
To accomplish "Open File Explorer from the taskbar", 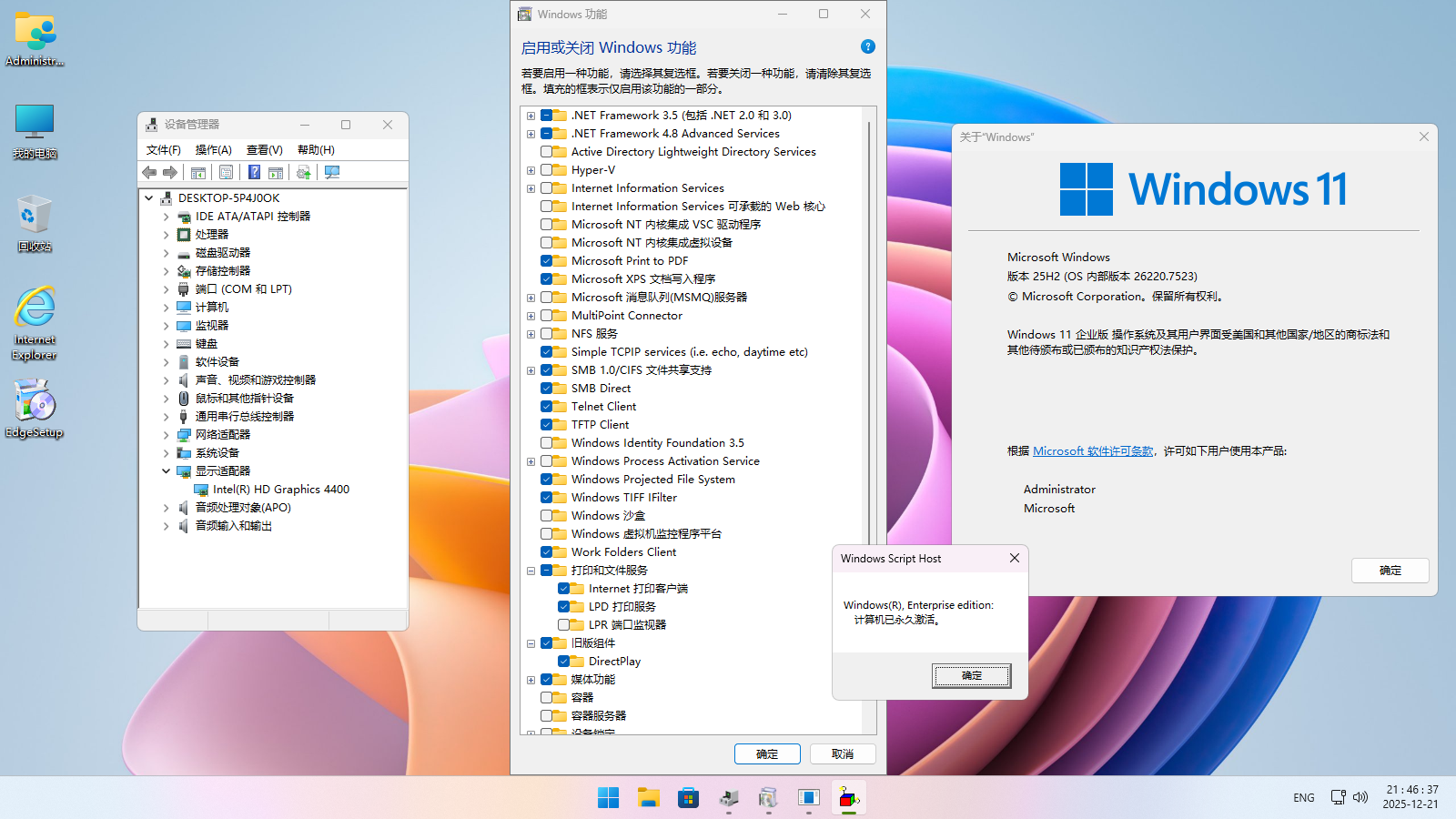I will point(648,798).
